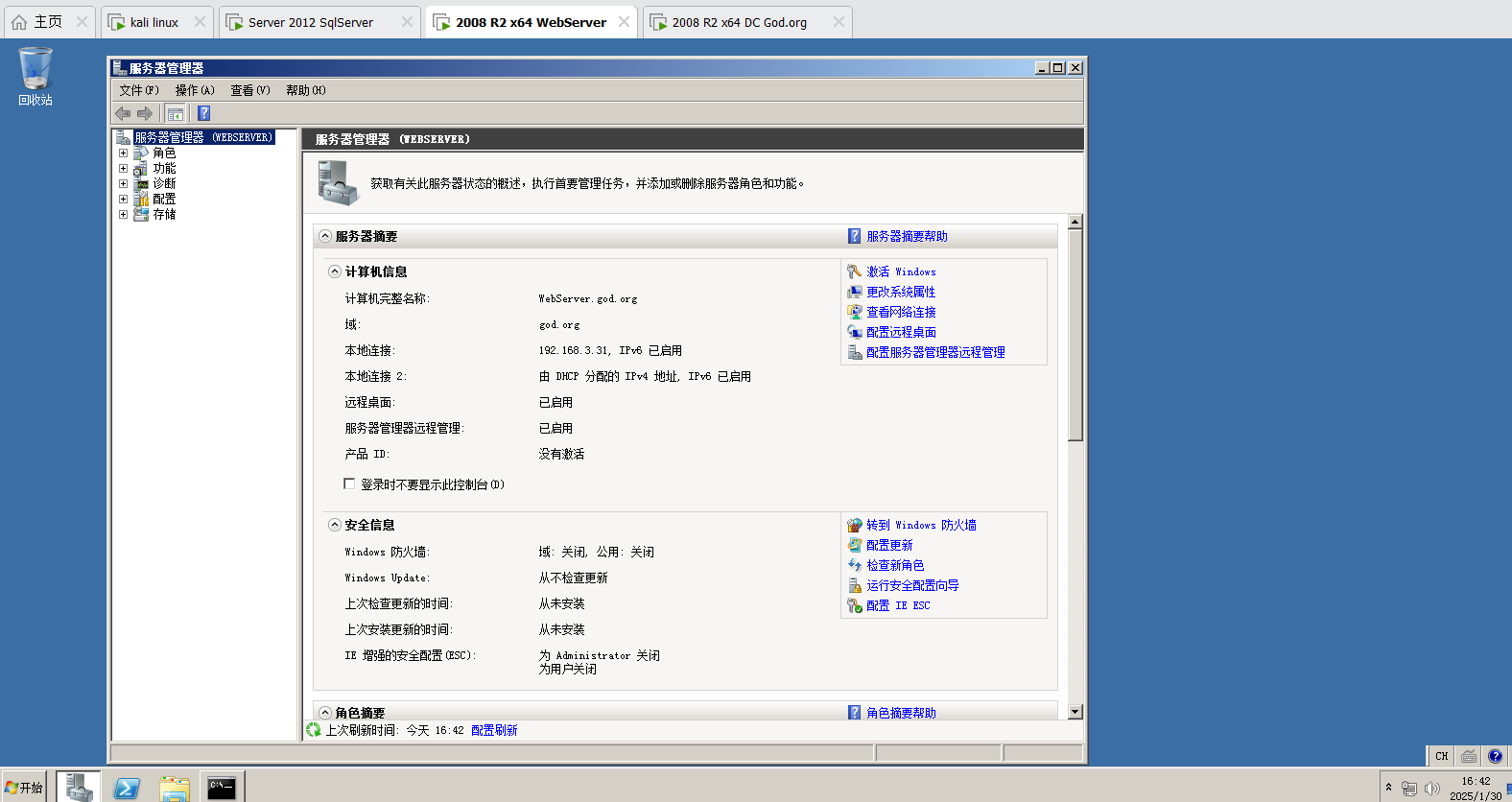This screenshot has height=802, width=1512.
Task: Open the 文件(F) menu
Action: coord(139,90)
